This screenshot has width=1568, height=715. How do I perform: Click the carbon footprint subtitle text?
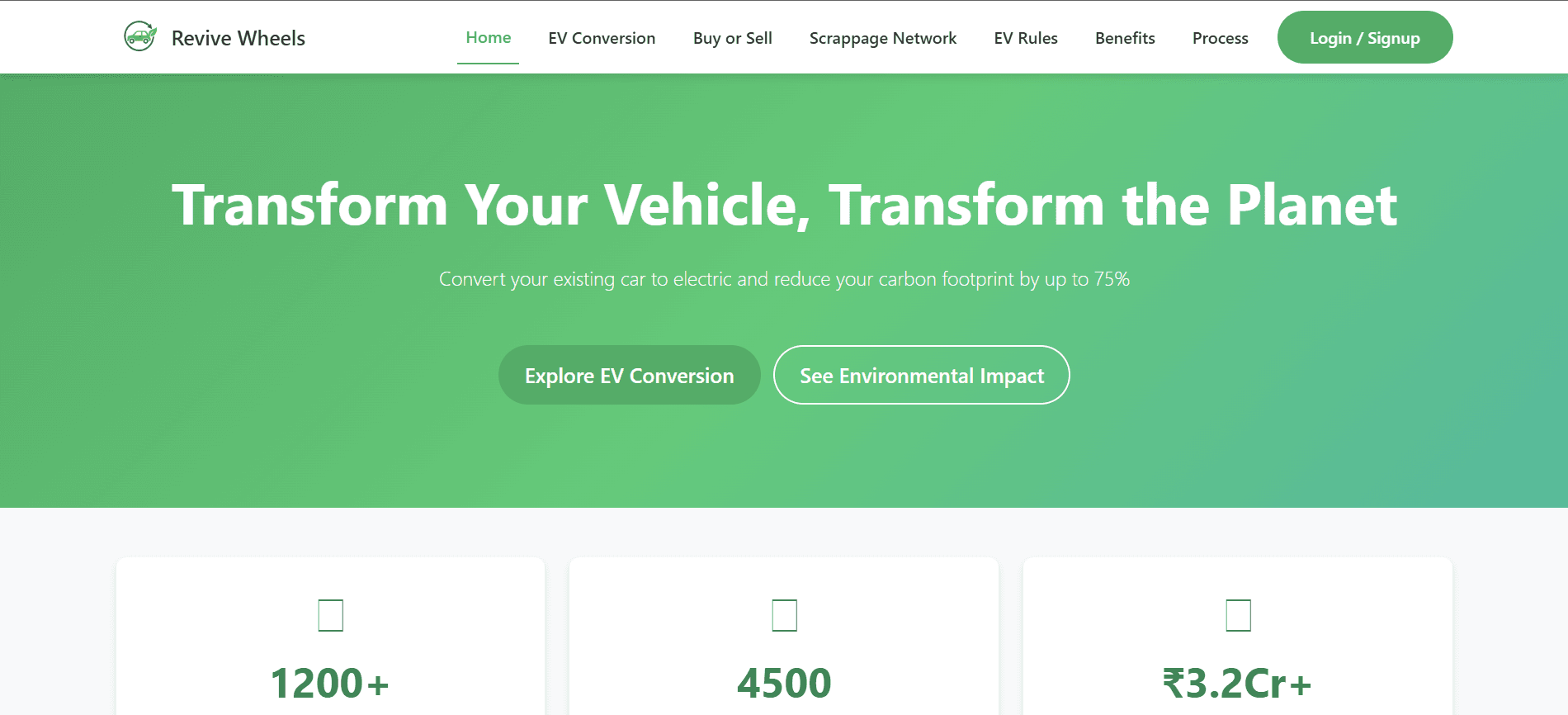point(784,279)
